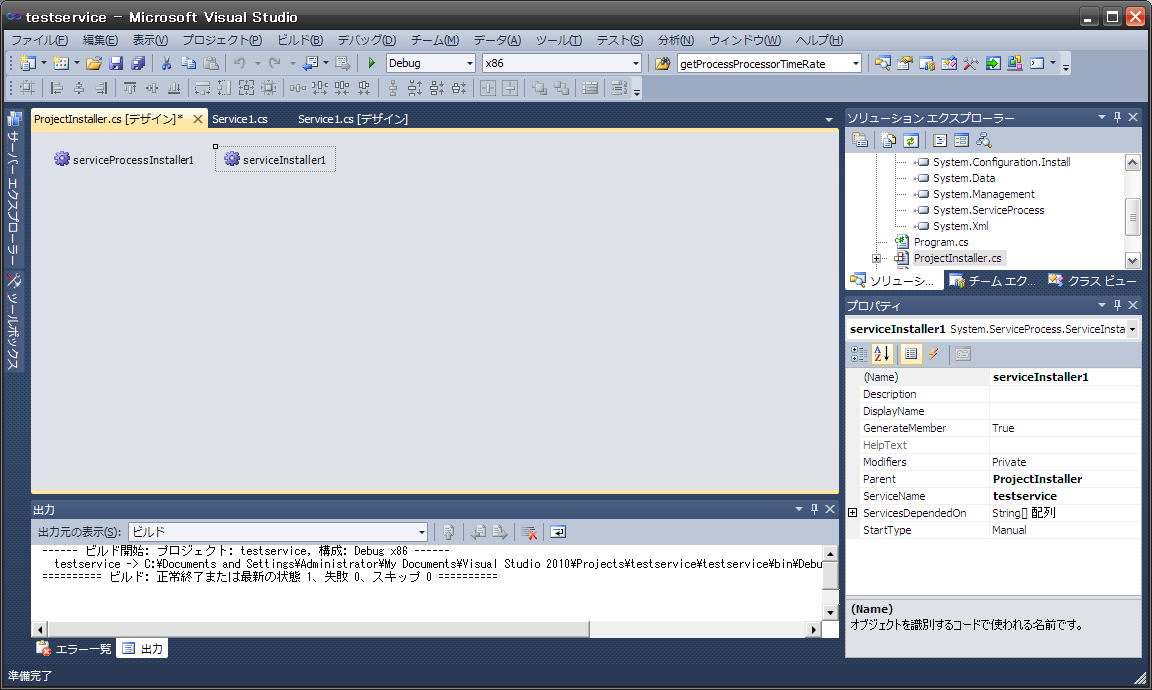Click the Paste clipboard icon
The width and height of the screenshot is (1152, 690).
tap(211, 63)
